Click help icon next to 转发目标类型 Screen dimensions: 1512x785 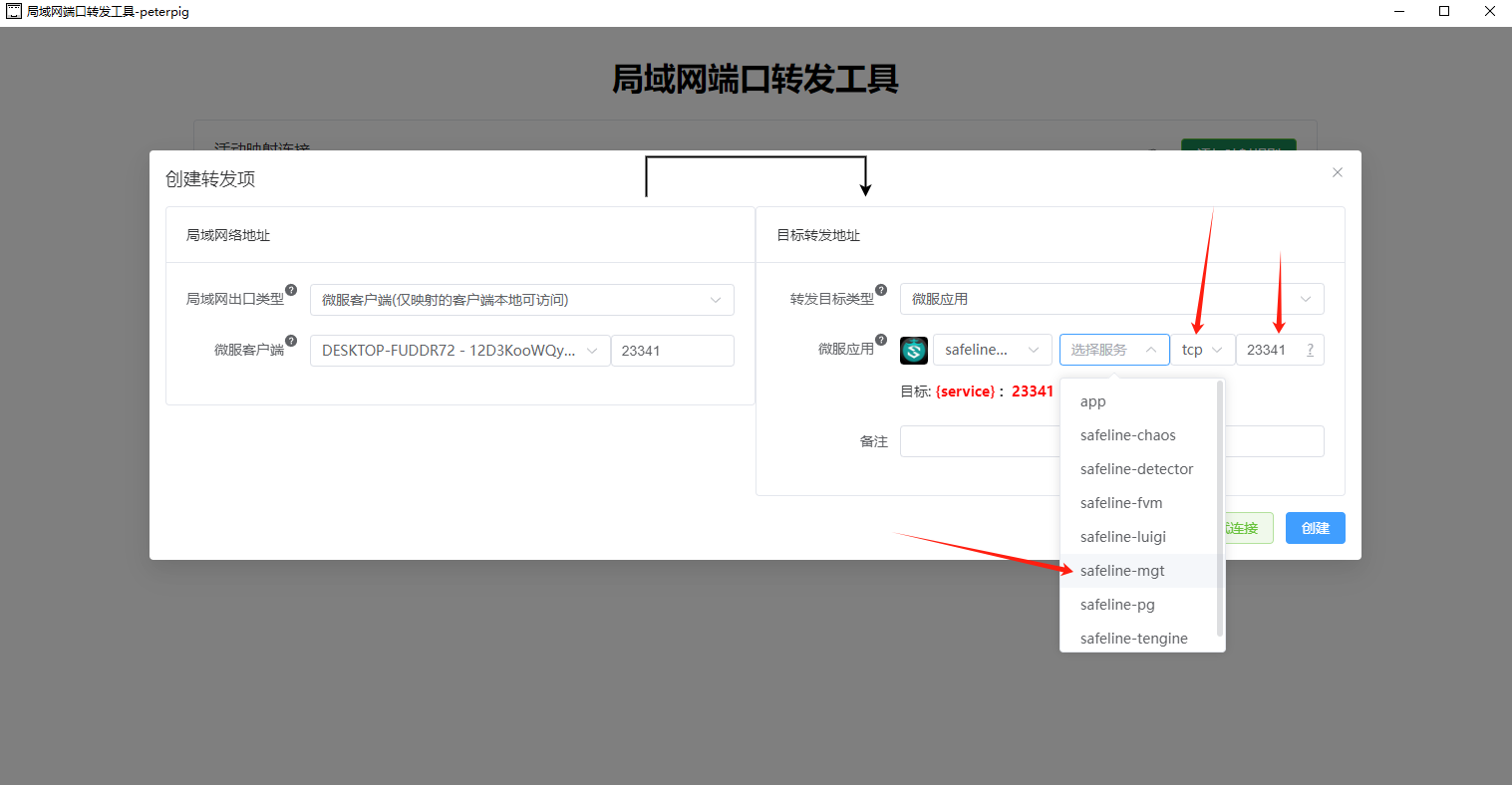(x=881, y=290)
